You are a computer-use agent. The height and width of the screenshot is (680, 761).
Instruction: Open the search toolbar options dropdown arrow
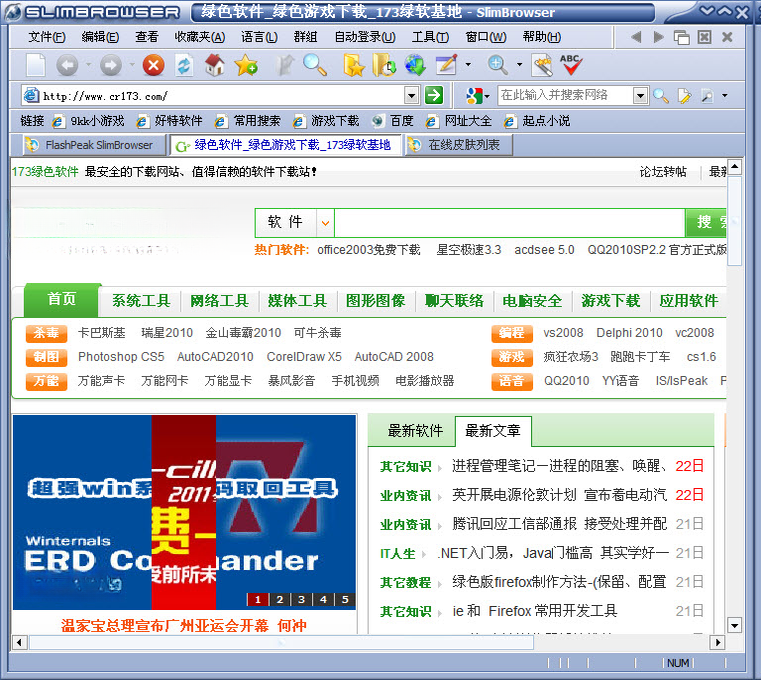(x=725, y=96)
